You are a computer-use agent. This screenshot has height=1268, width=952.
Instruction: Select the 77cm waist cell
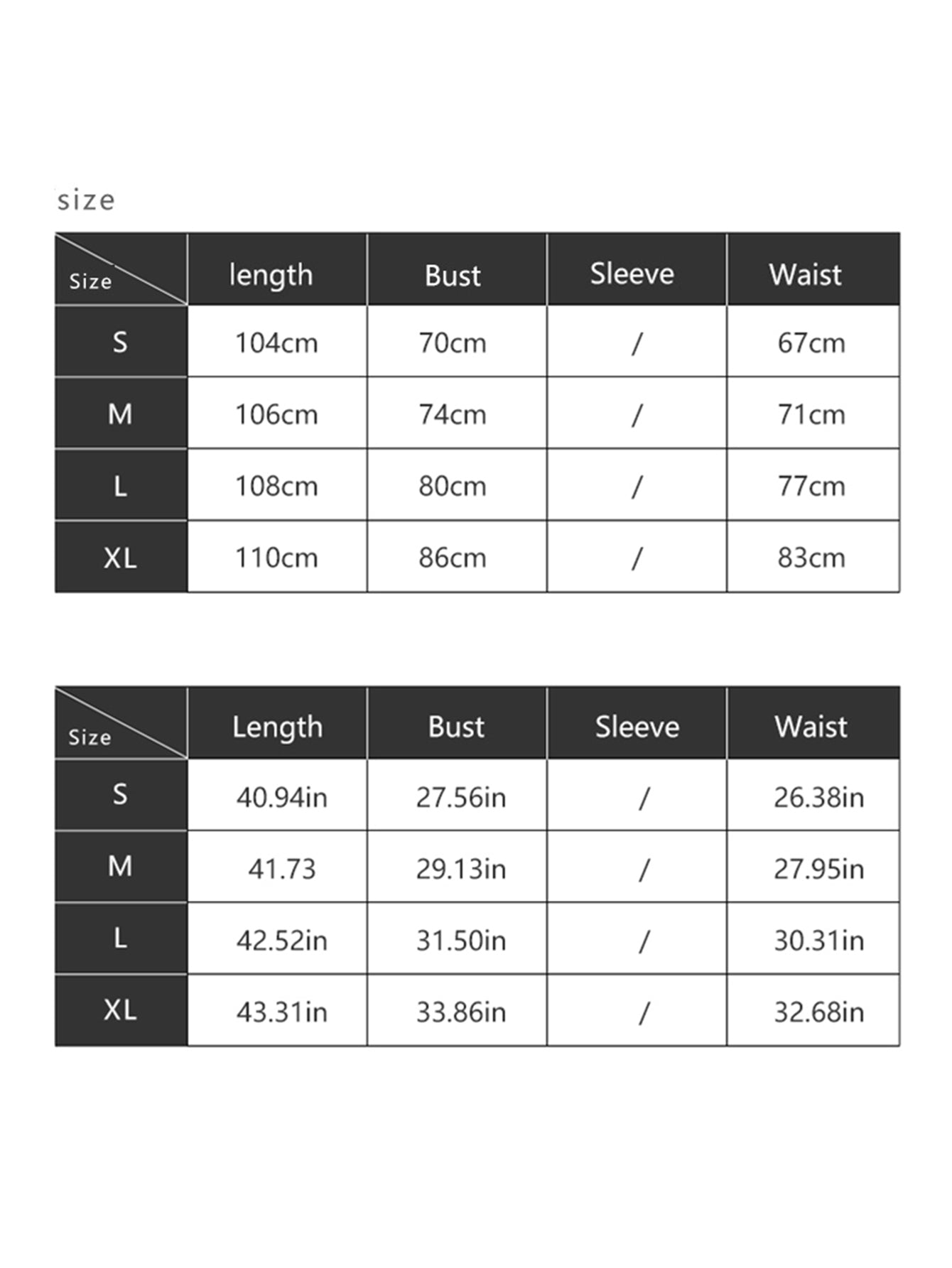(811, 487)
